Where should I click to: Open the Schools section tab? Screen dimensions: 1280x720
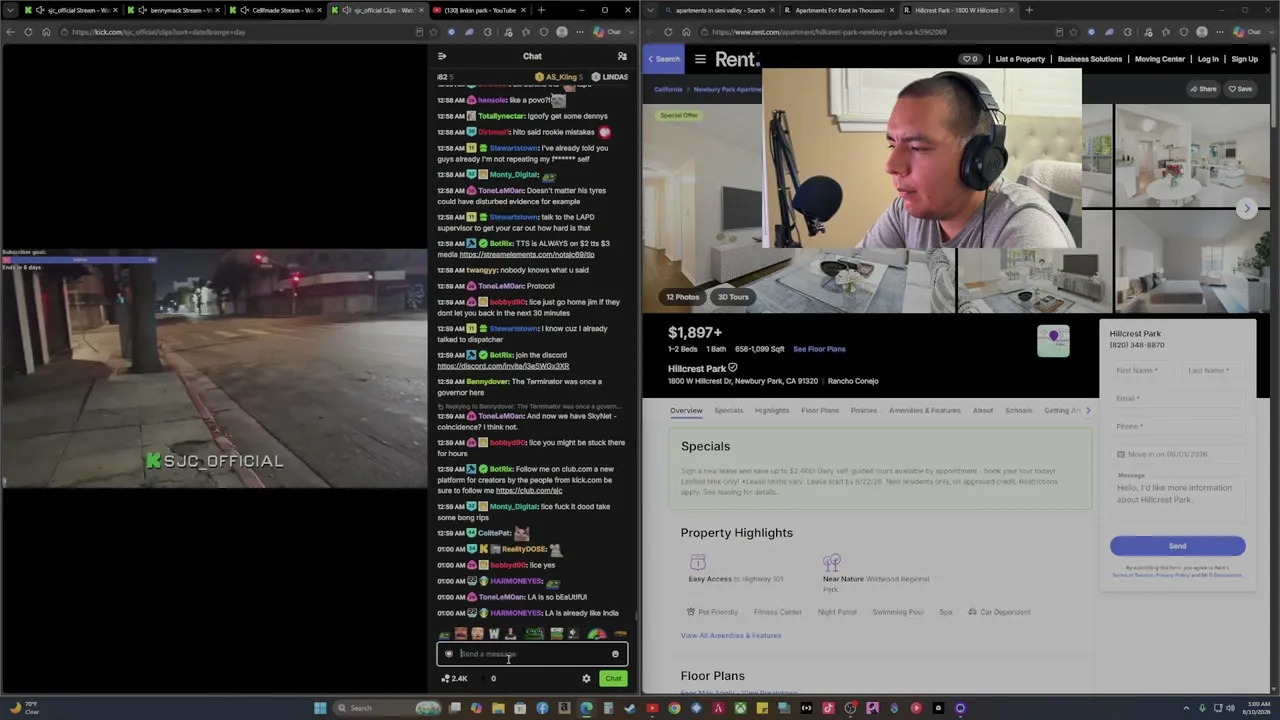(1019, 410)
